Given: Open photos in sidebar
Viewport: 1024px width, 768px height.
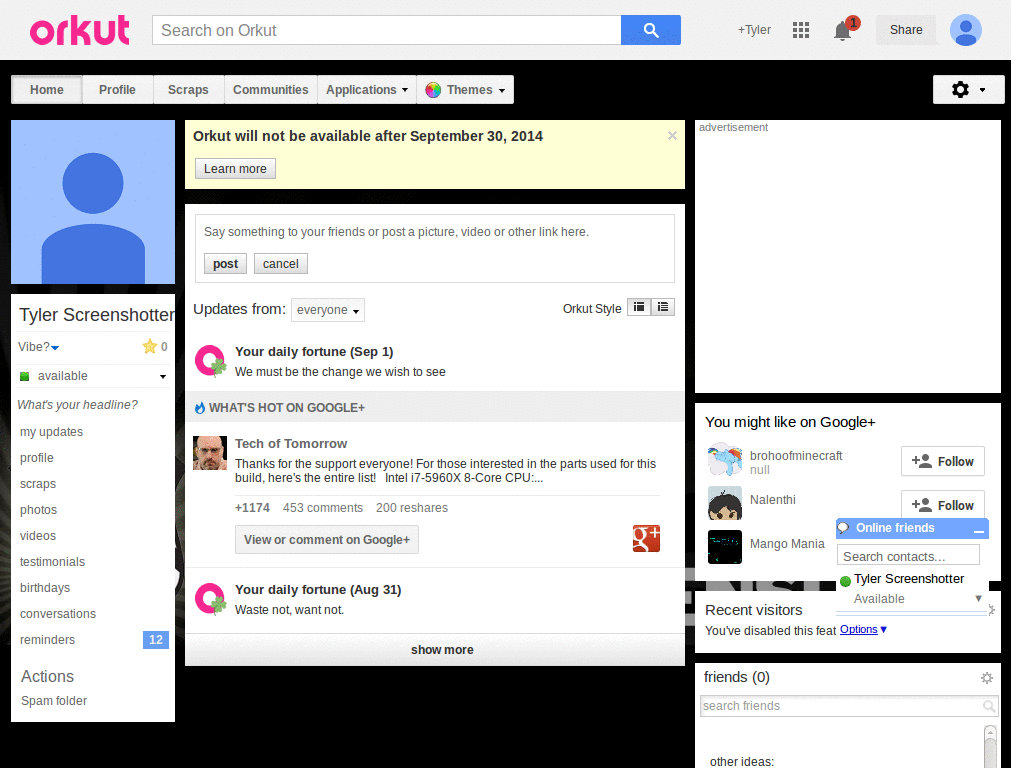Looking at the screenshot, I should pyautogui.click(x=39, y=510).
